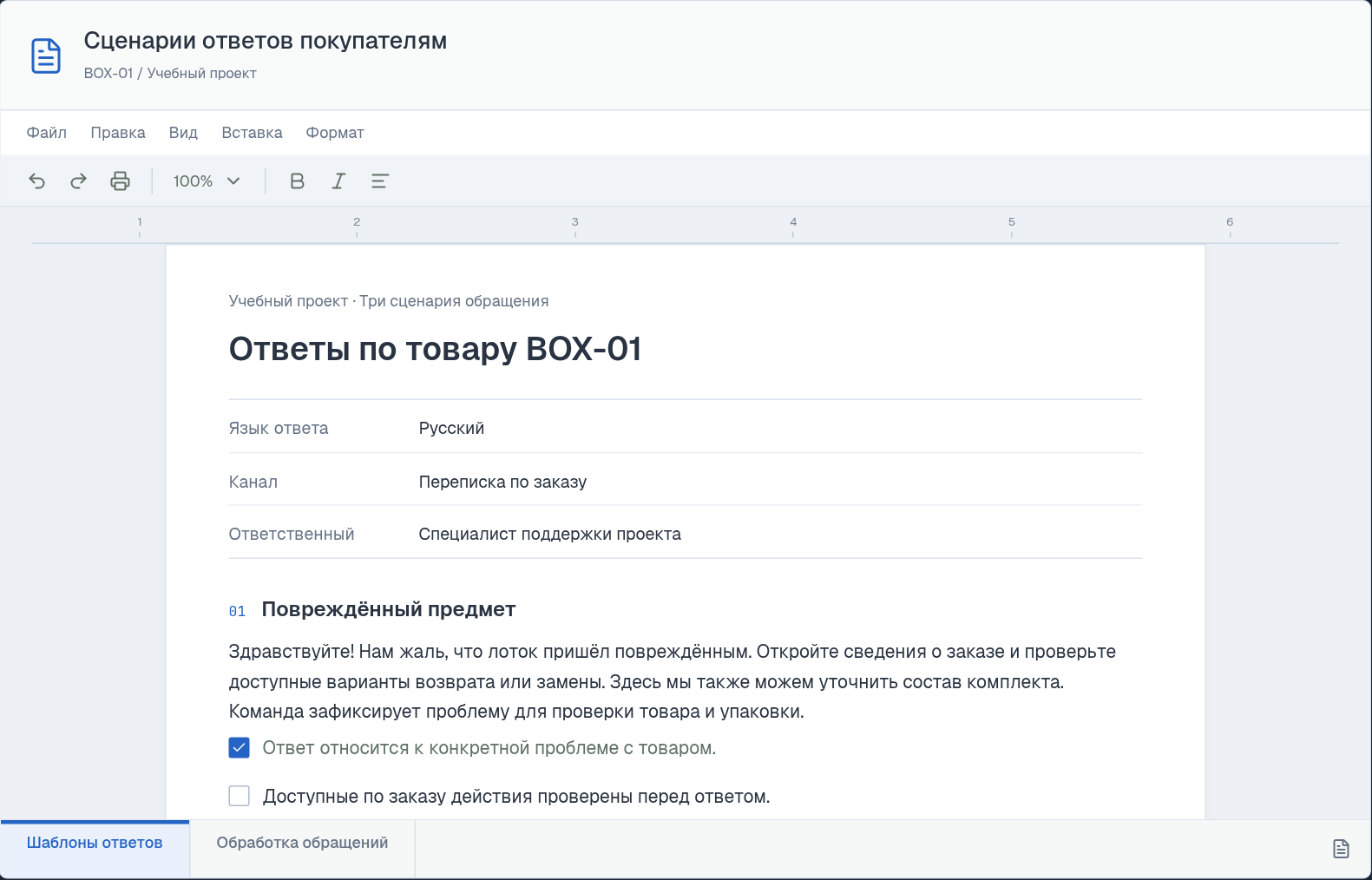The image size is (1372, 880).
Task: Click ruler mark 3
Action: pyautogui.click(x=574, y=222)
